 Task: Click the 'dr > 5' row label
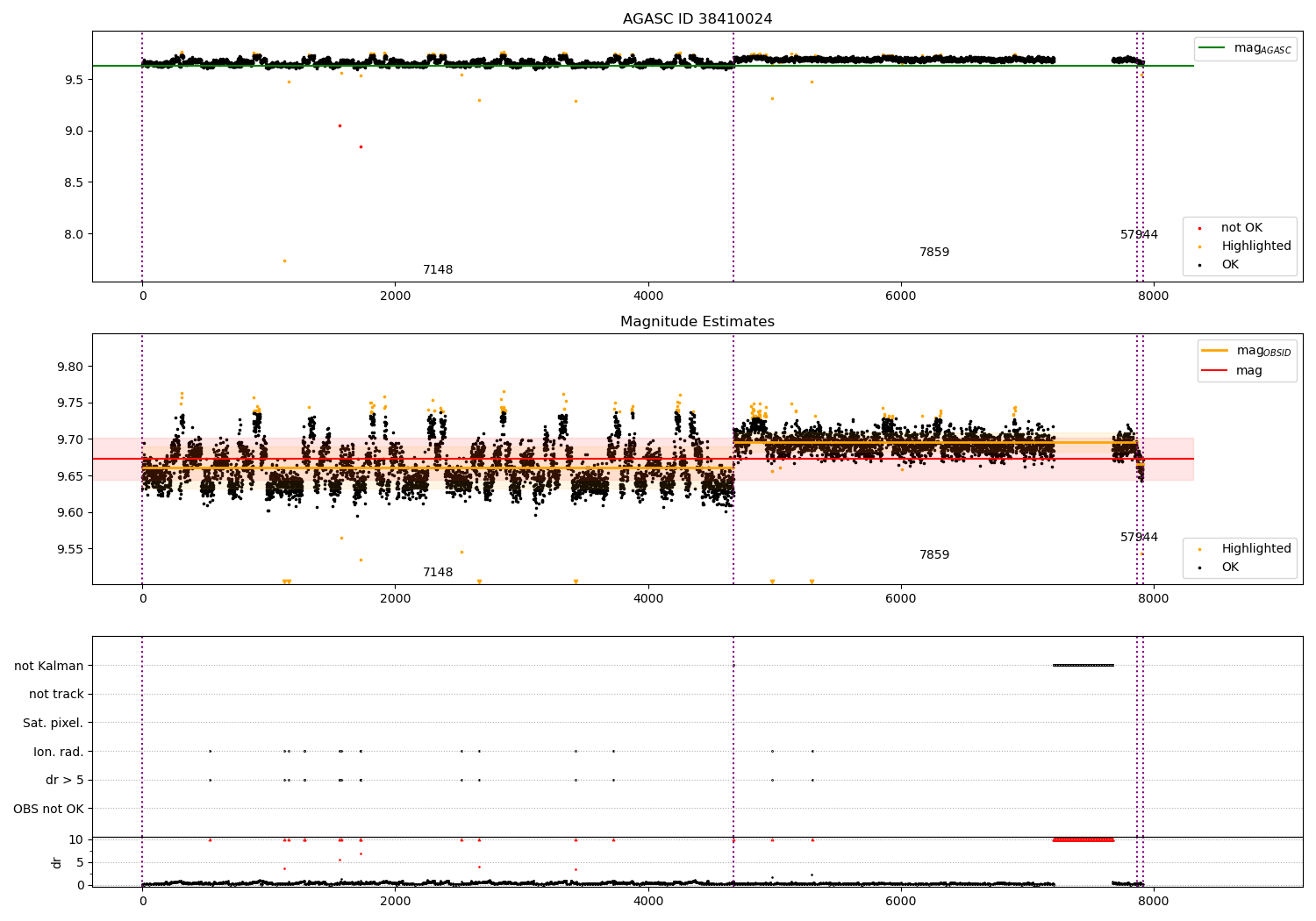65,780
